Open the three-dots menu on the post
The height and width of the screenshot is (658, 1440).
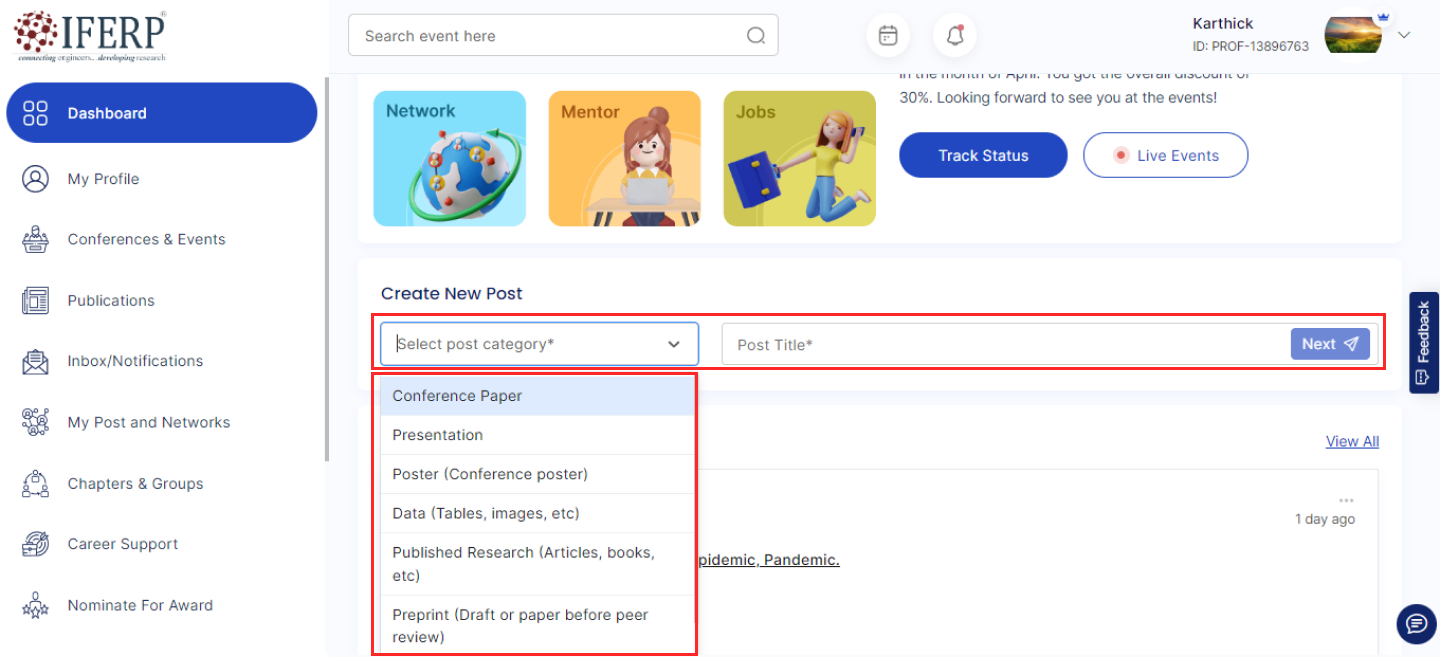pos(1346,500)
